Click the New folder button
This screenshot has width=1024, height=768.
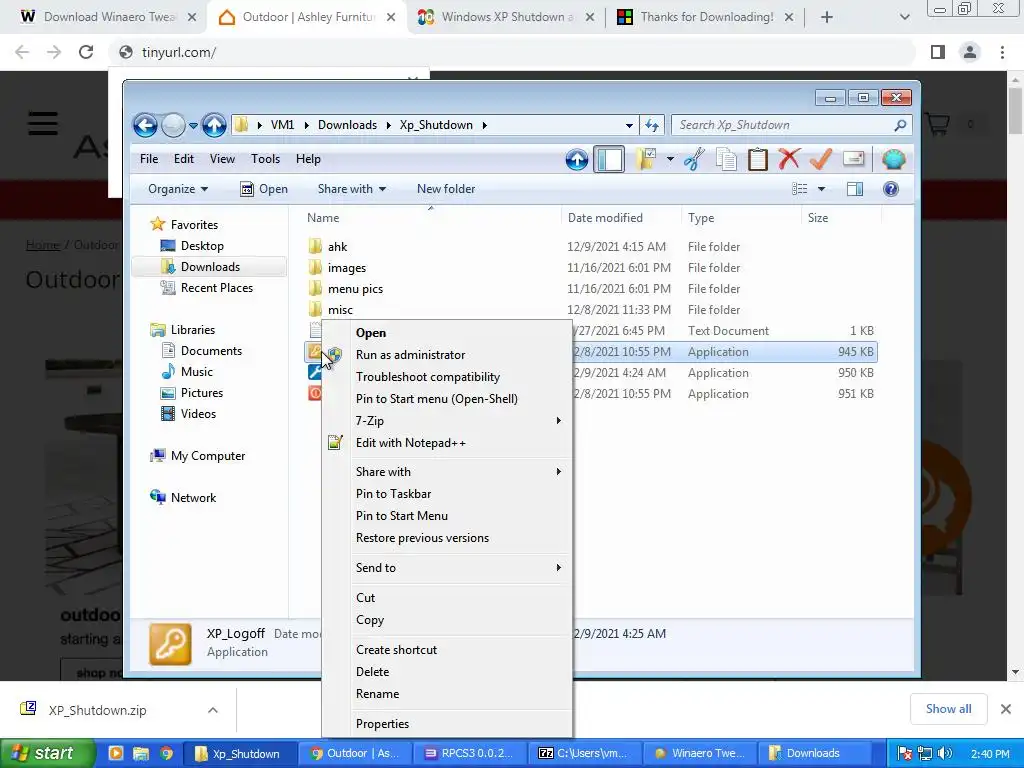(x=446, y=189)
